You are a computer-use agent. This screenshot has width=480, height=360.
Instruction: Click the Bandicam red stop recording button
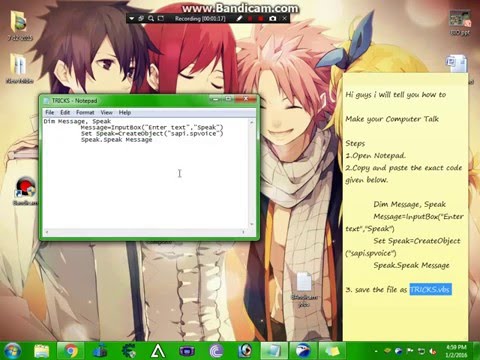pos(261,19)
